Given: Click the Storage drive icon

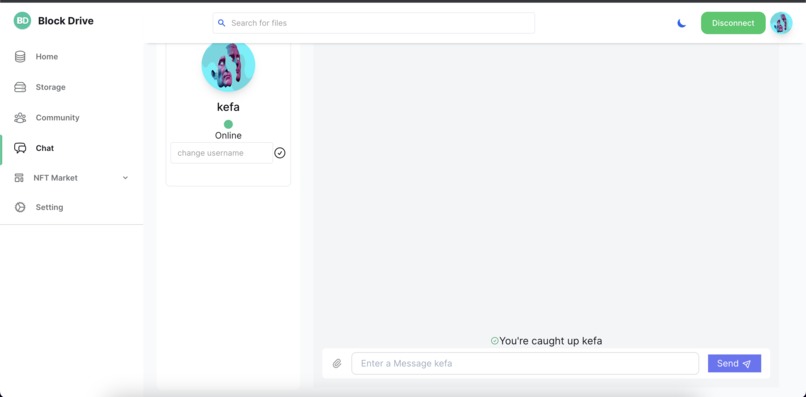Looking at the screenshot, I should 20,87.
